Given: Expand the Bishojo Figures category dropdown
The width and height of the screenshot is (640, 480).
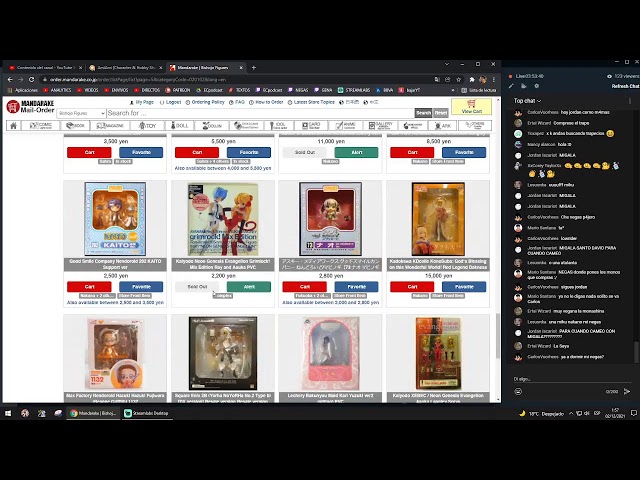Looking at the screenshot, I should (x=81, y=113).
